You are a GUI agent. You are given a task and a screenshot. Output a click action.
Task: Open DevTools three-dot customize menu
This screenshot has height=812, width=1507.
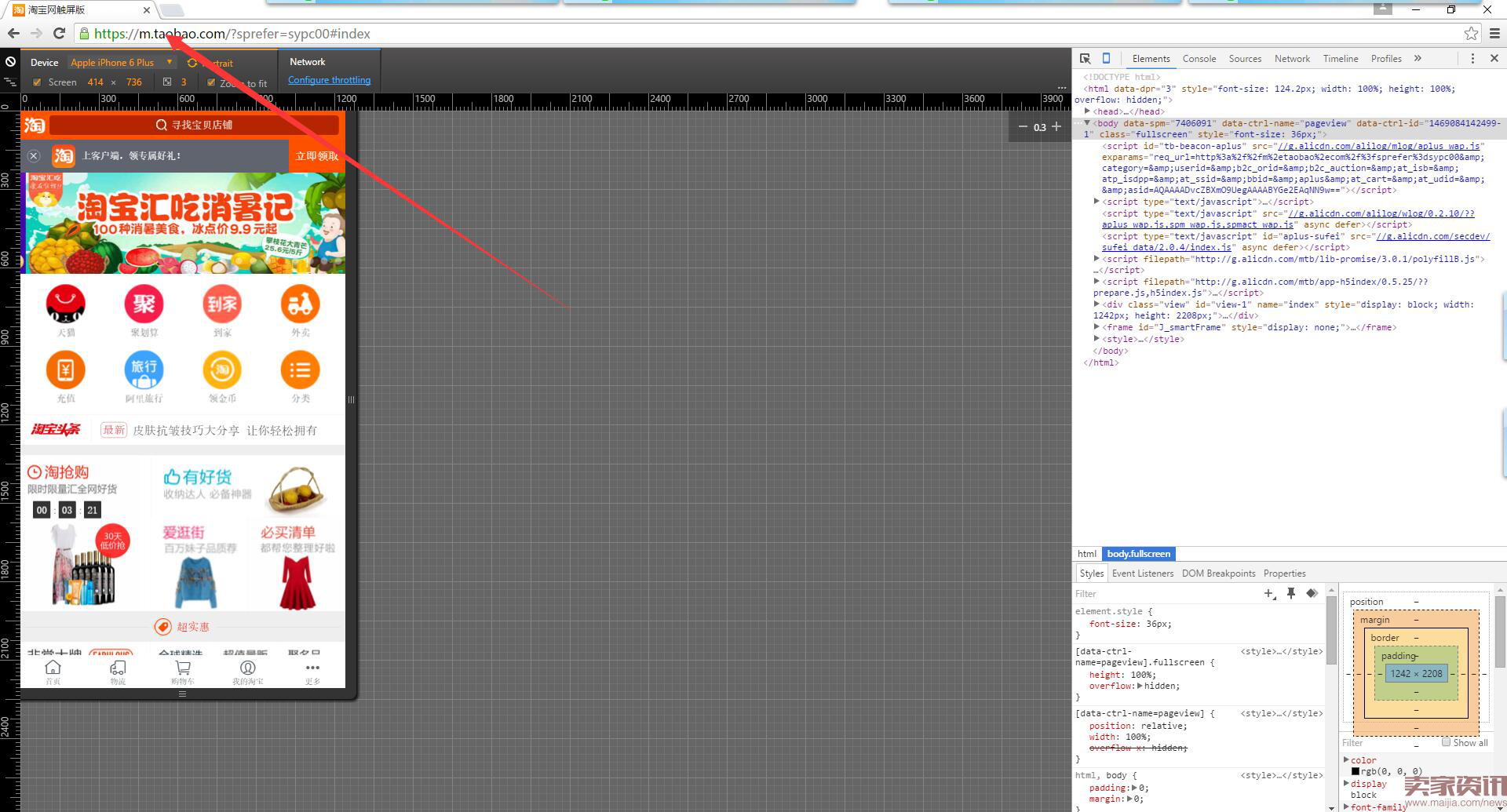pos(1472,59)
